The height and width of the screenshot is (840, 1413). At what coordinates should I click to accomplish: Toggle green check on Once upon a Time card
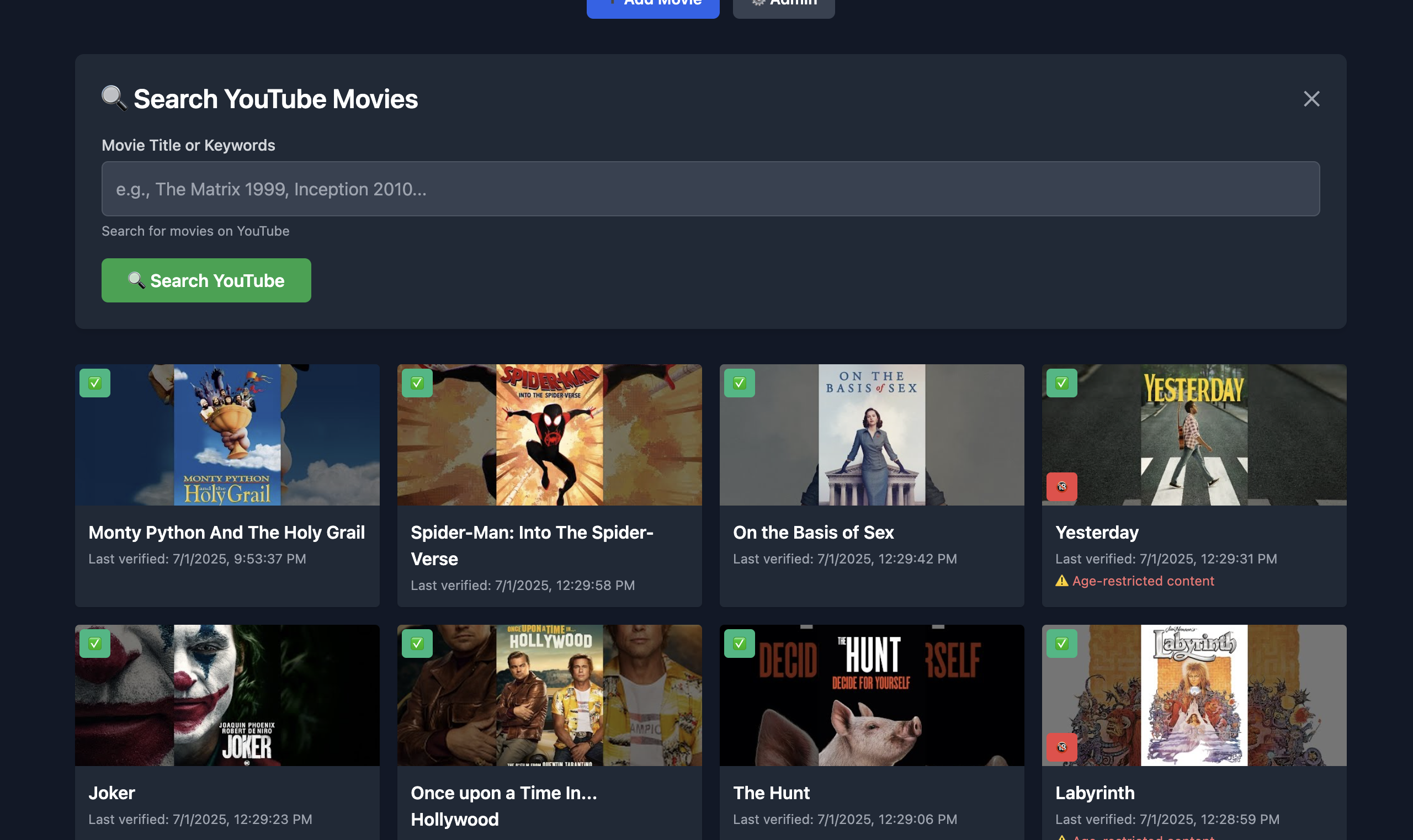tap(417, 644)
